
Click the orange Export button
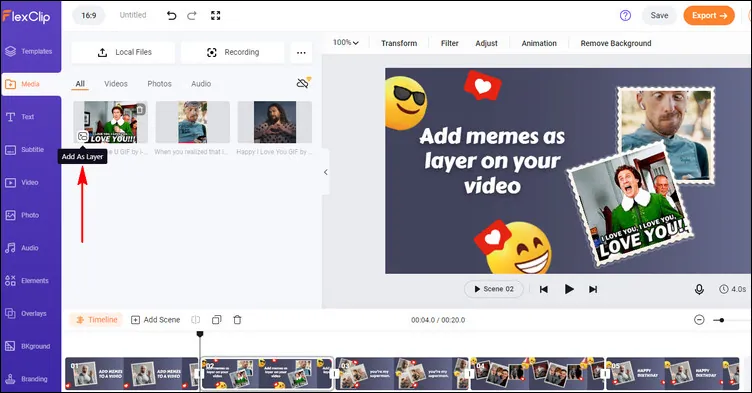point(709,15)
